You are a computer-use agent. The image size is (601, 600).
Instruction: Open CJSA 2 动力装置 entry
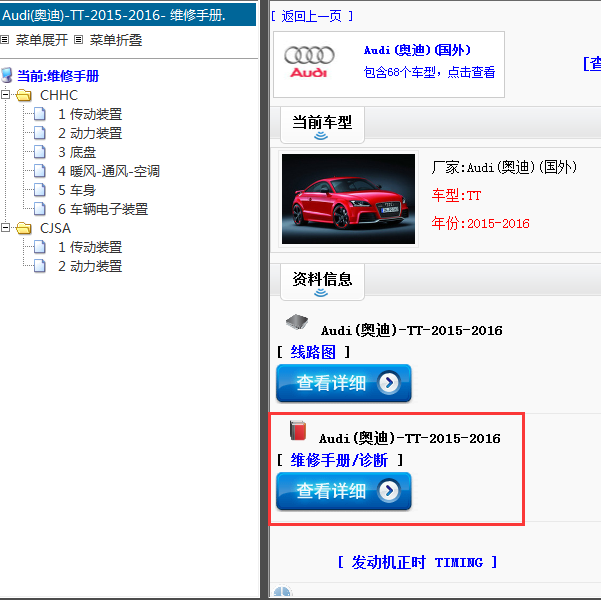pyautogui.click(x=90, y=266)
